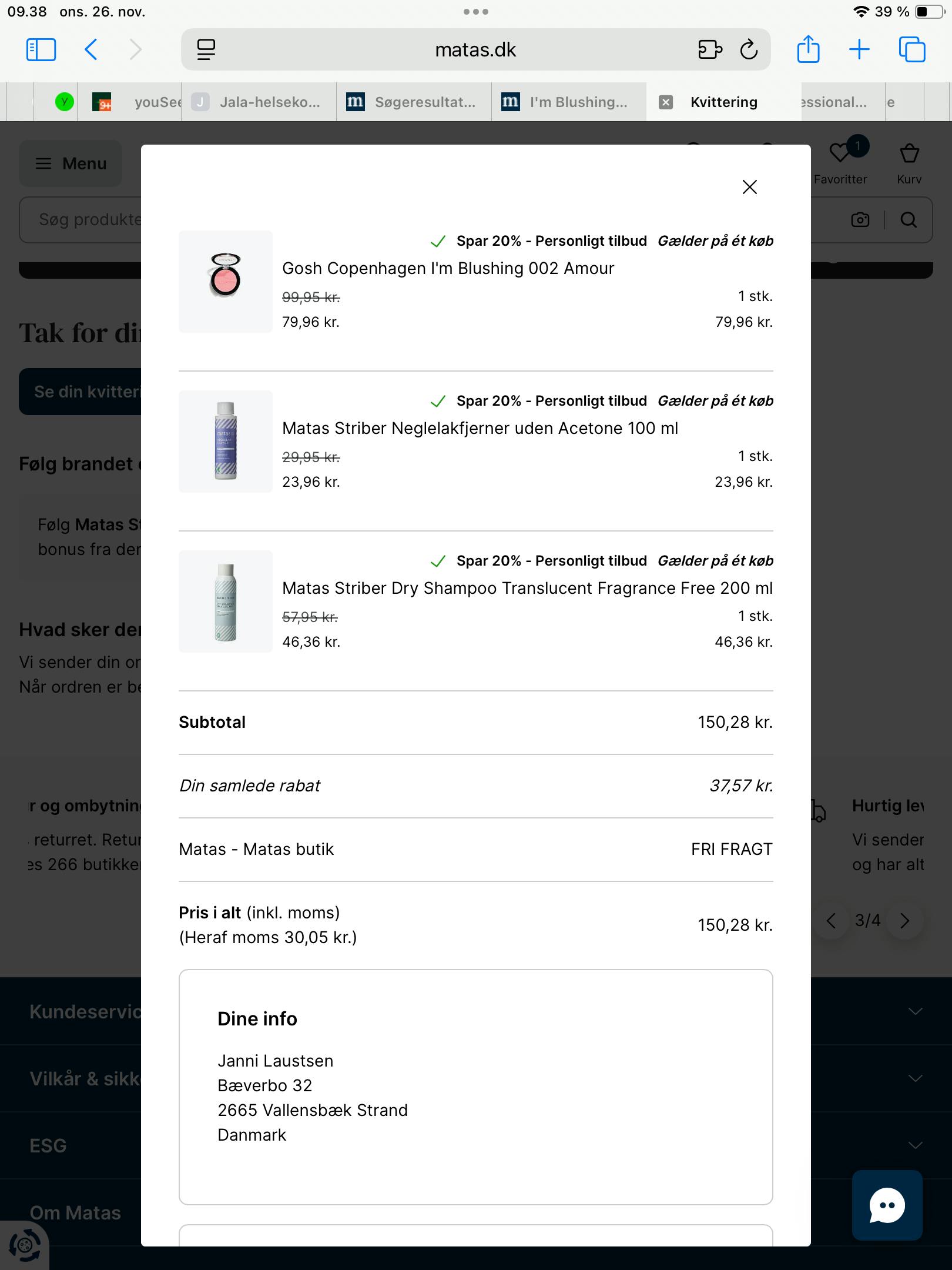Tap the Gosh blush product thumbnail
This screenshot has width=952, height=1270.
(x=226, y=282)
